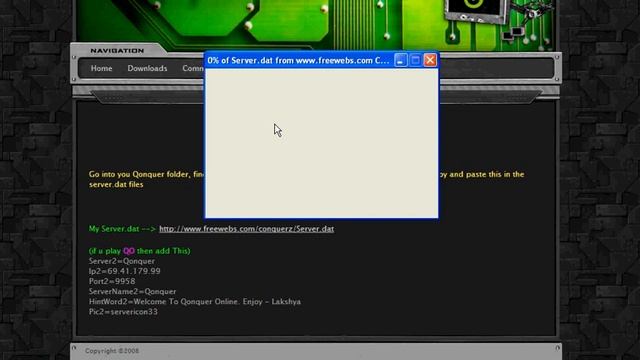Select the HintWord2 welcome message line
Viewport: 640px width, 360px height.
point(195,302)
